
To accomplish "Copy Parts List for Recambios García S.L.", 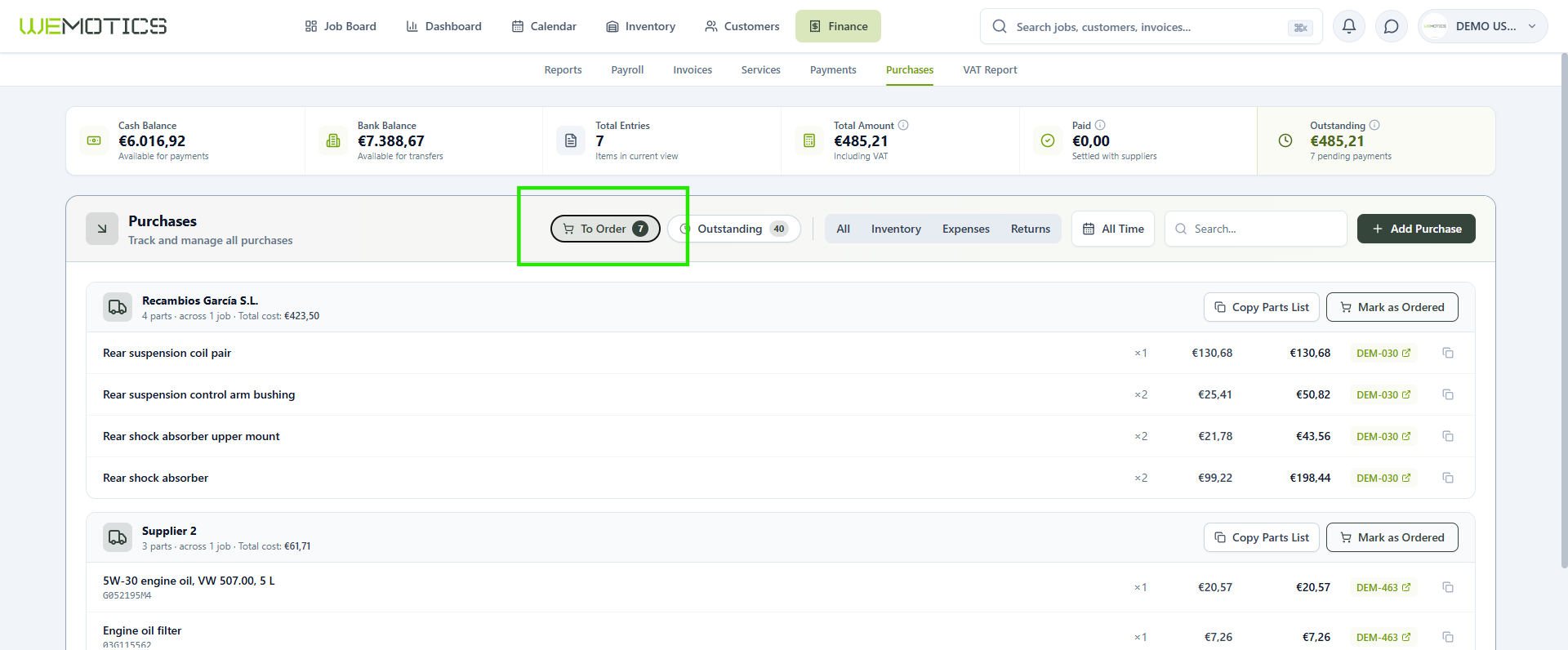I will 1262,307.
